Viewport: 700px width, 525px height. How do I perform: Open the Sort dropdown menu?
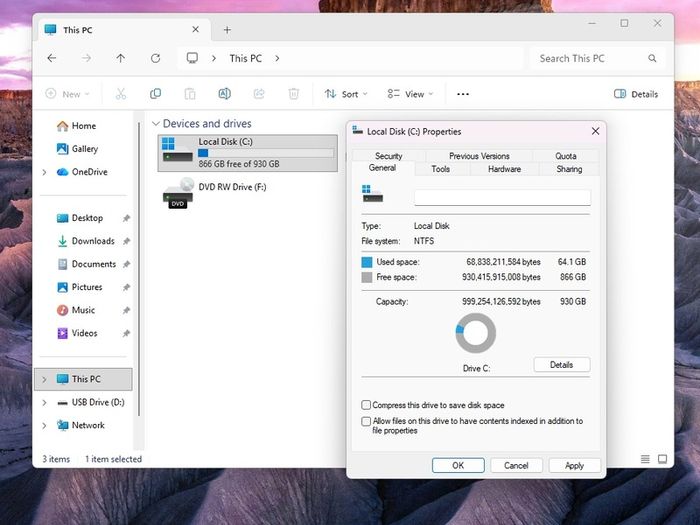click(x=346, y=94)
